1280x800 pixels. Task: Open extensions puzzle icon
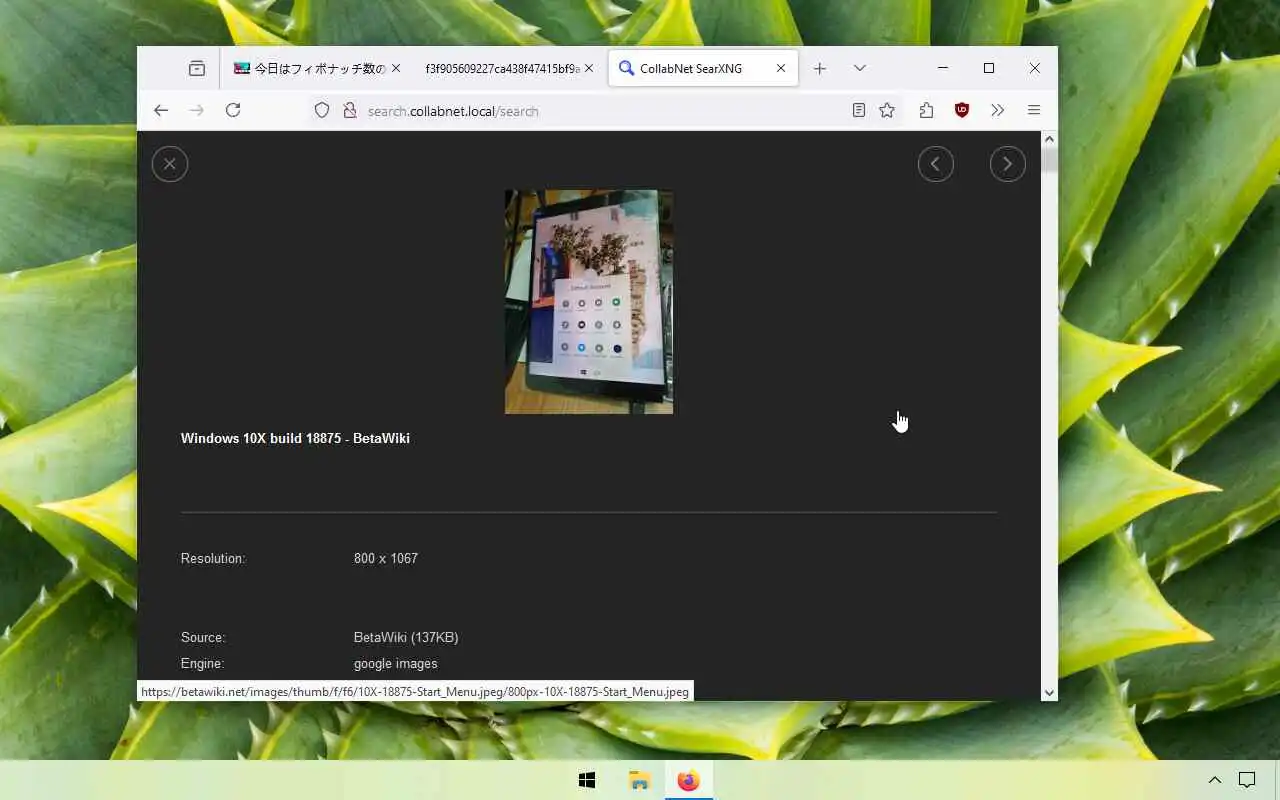[926, 111]
